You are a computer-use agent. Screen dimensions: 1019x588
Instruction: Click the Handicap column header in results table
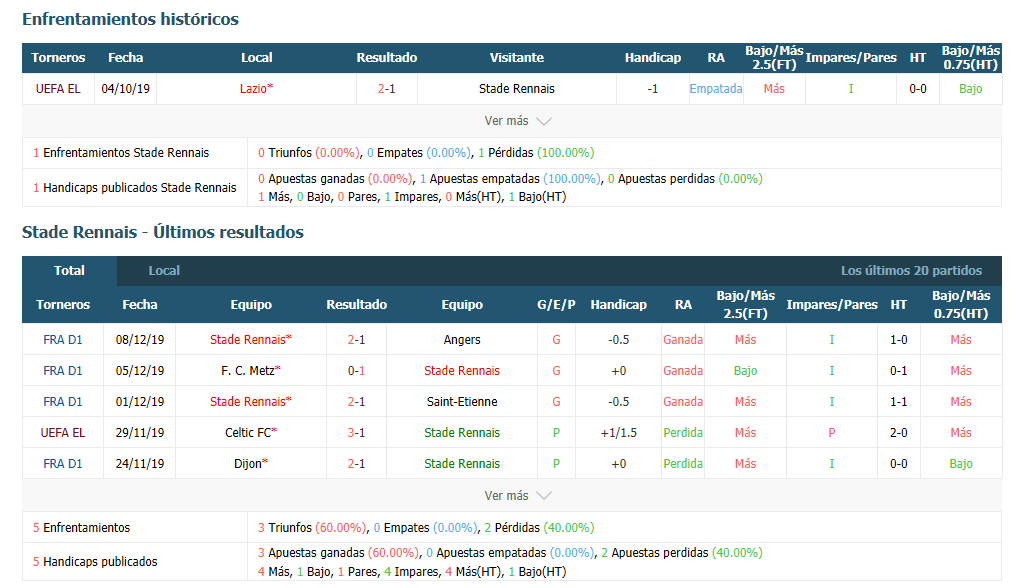619,305
